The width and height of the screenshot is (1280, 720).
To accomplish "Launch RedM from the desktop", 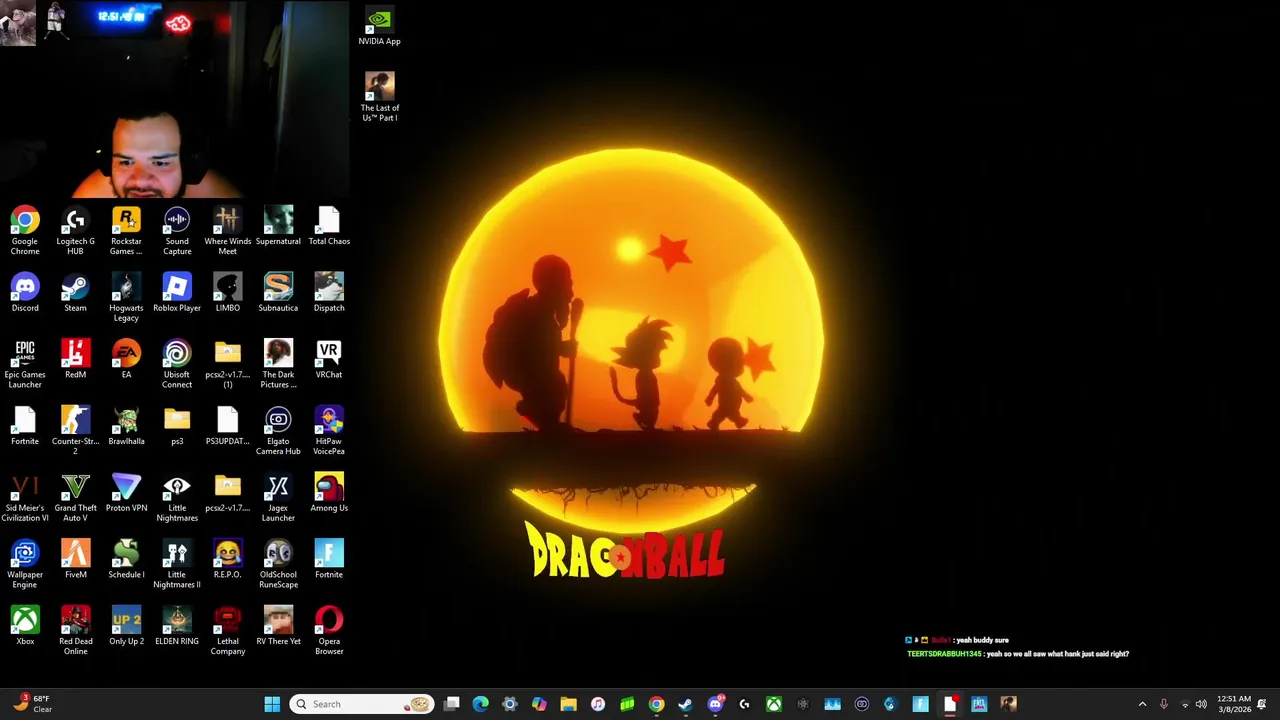I will (x=75, y=359).
